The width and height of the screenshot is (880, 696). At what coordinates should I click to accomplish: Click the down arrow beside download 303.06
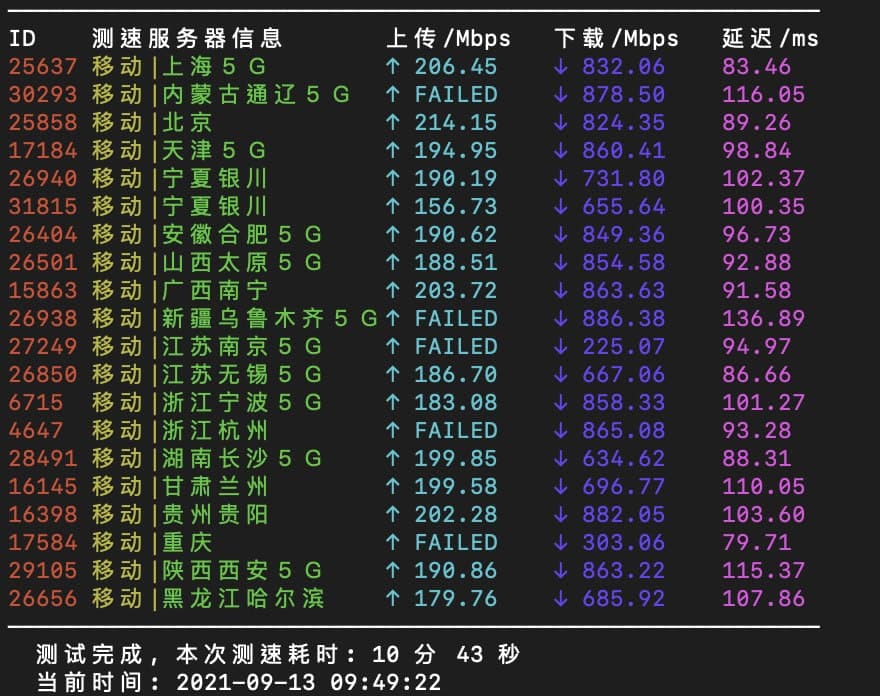pos(561,543)
